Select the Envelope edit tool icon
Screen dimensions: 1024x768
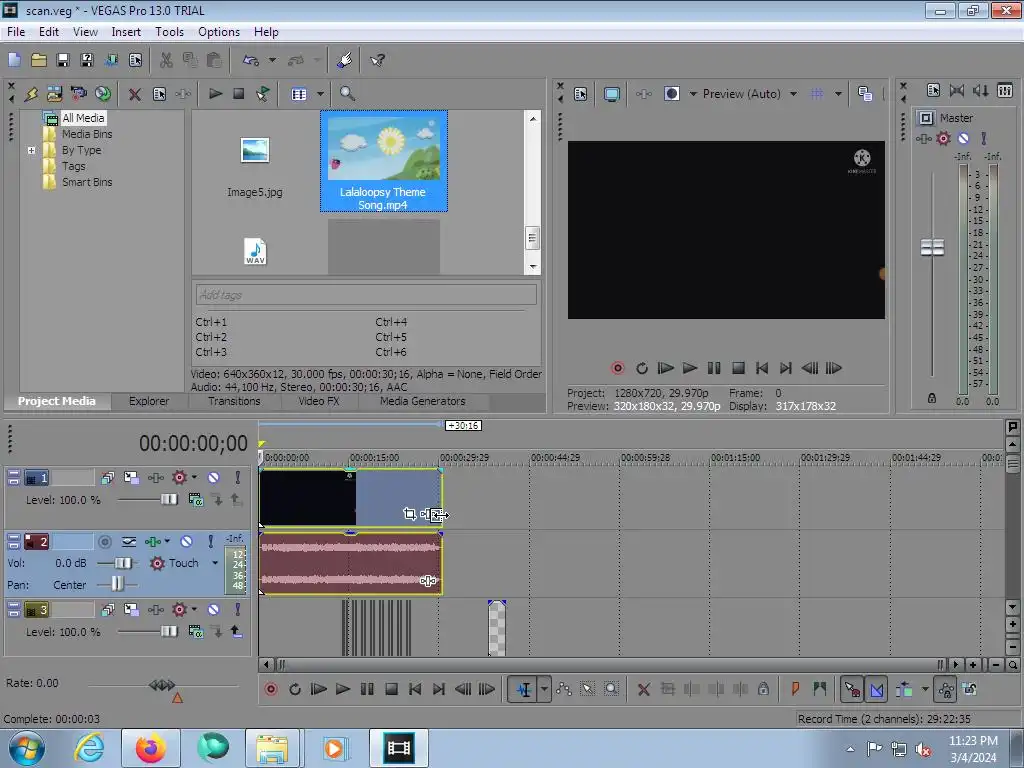coord(564,689)
